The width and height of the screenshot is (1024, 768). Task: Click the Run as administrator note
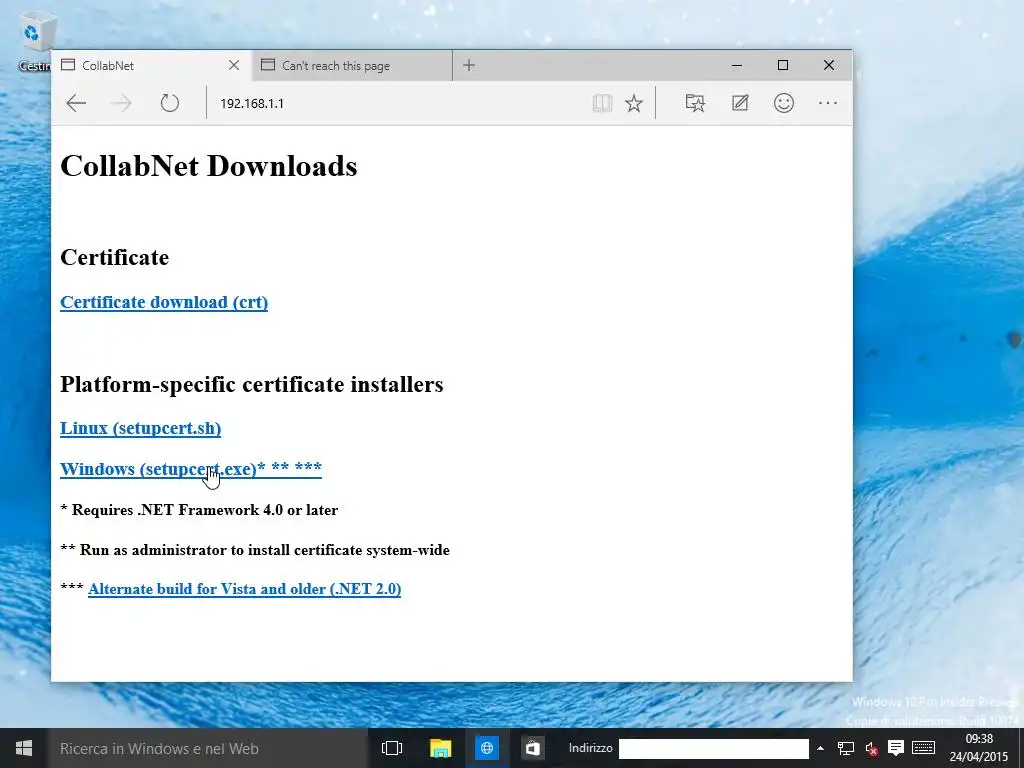pyautogui.click(x=255, y=551)
